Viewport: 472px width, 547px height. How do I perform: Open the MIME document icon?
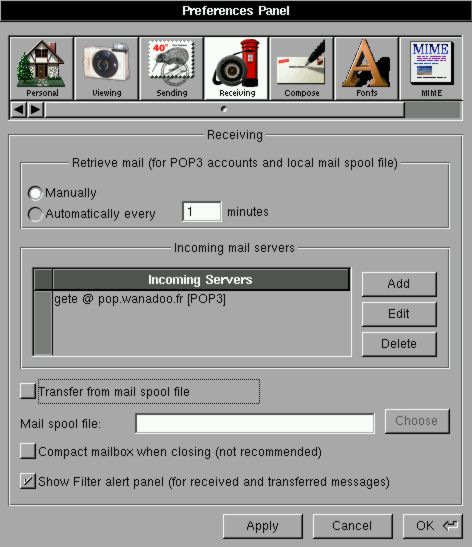431,68
